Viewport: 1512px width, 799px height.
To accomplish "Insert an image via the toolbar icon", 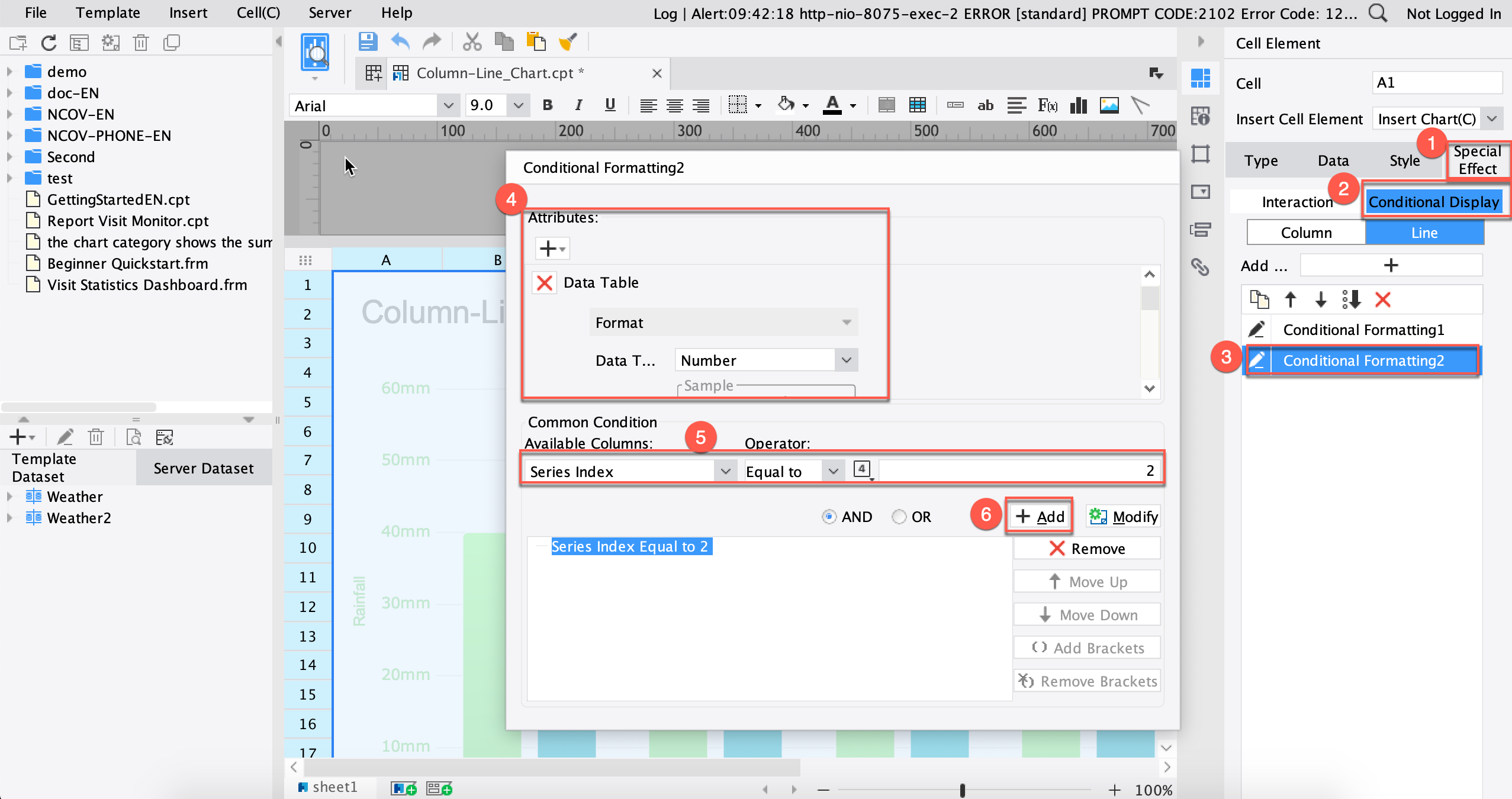I will pyautogui.click(x=1108, y=105).
